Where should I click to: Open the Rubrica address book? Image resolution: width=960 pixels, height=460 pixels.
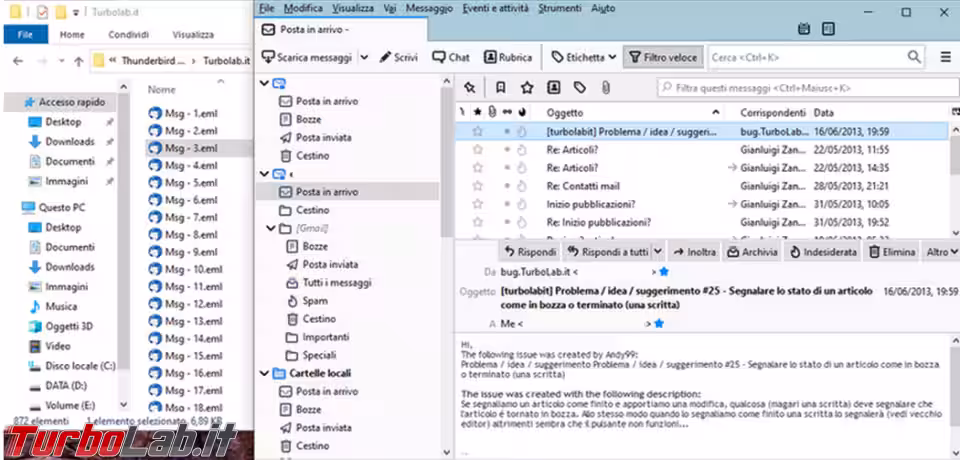(507, 57)
